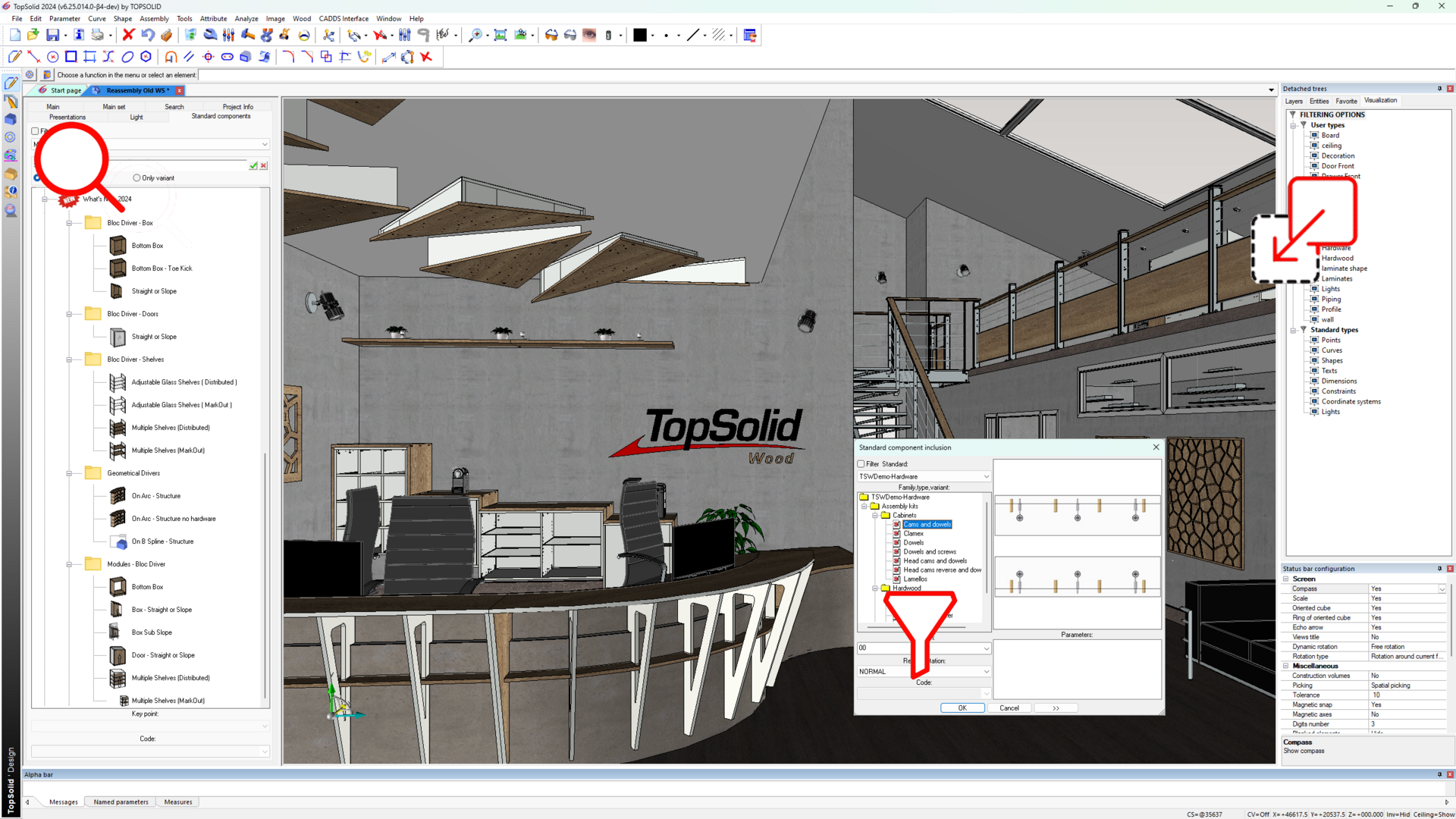Open the TopSolid Design sidebar sketch icon

(x=11, y=83)
